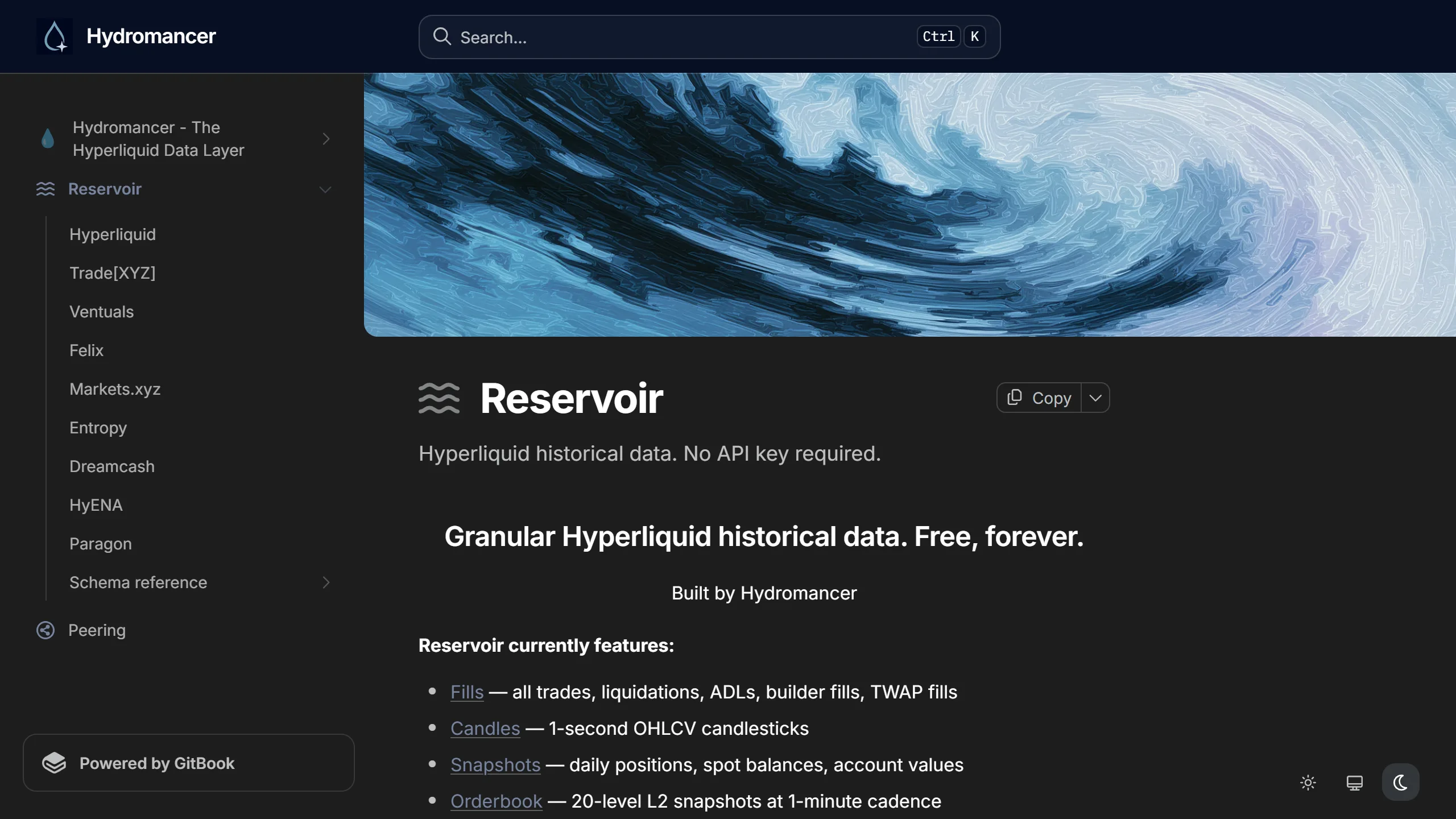The width and height of the screenshot is (1456, 819).
Task: Open the Paragon sidebar page
Action: coord(101,544)
